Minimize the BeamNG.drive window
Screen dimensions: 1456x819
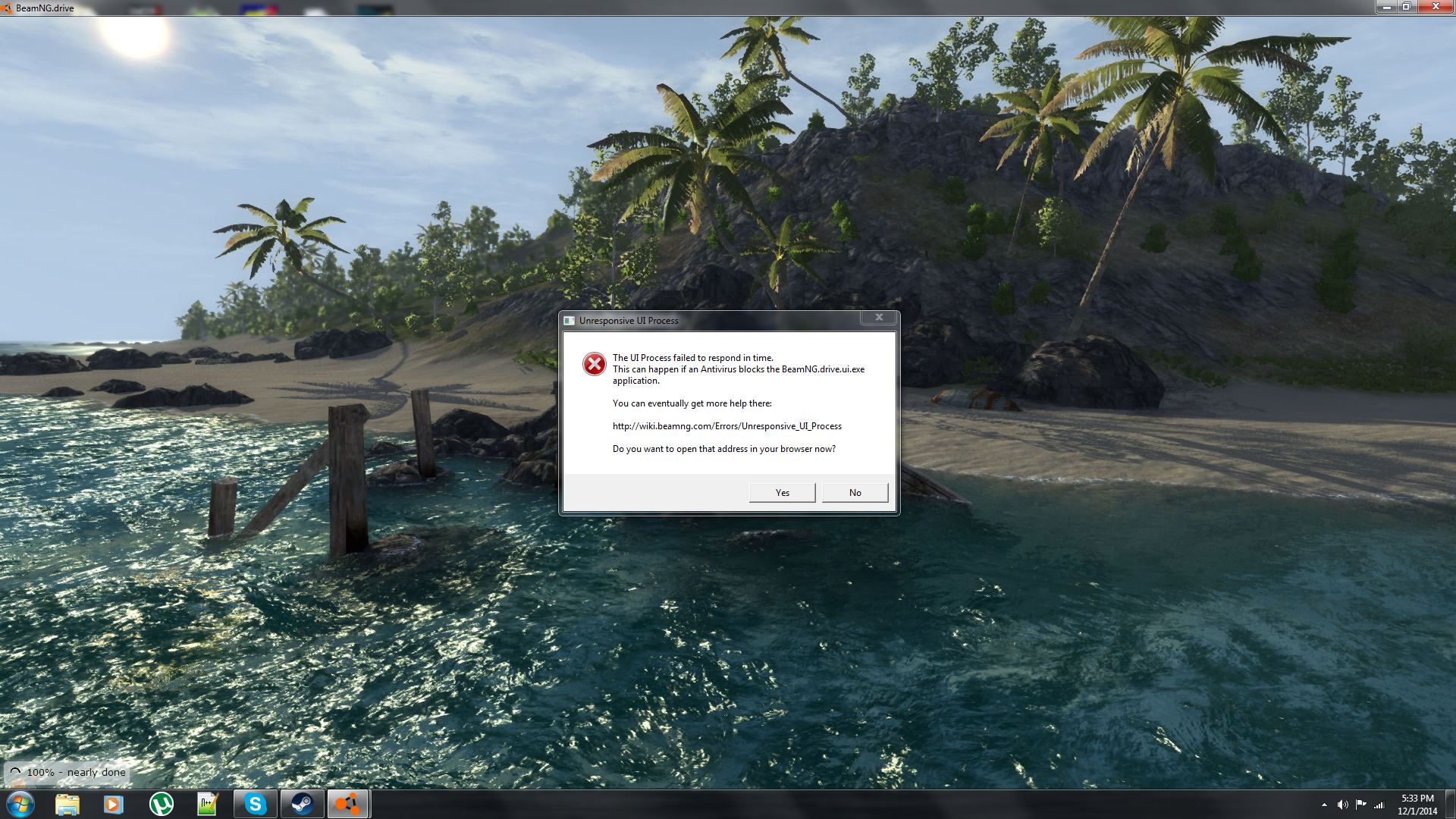[x=1385, y=7]
